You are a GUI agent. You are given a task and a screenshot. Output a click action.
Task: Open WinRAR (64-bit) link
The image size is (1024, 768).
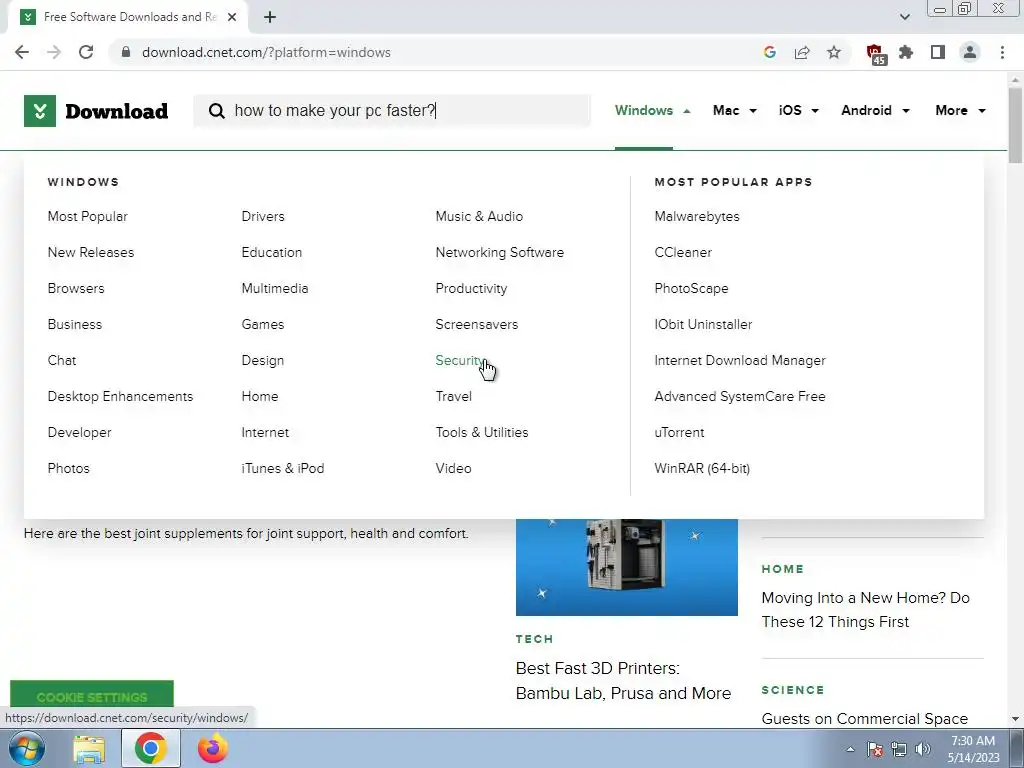tap(702, 468)
